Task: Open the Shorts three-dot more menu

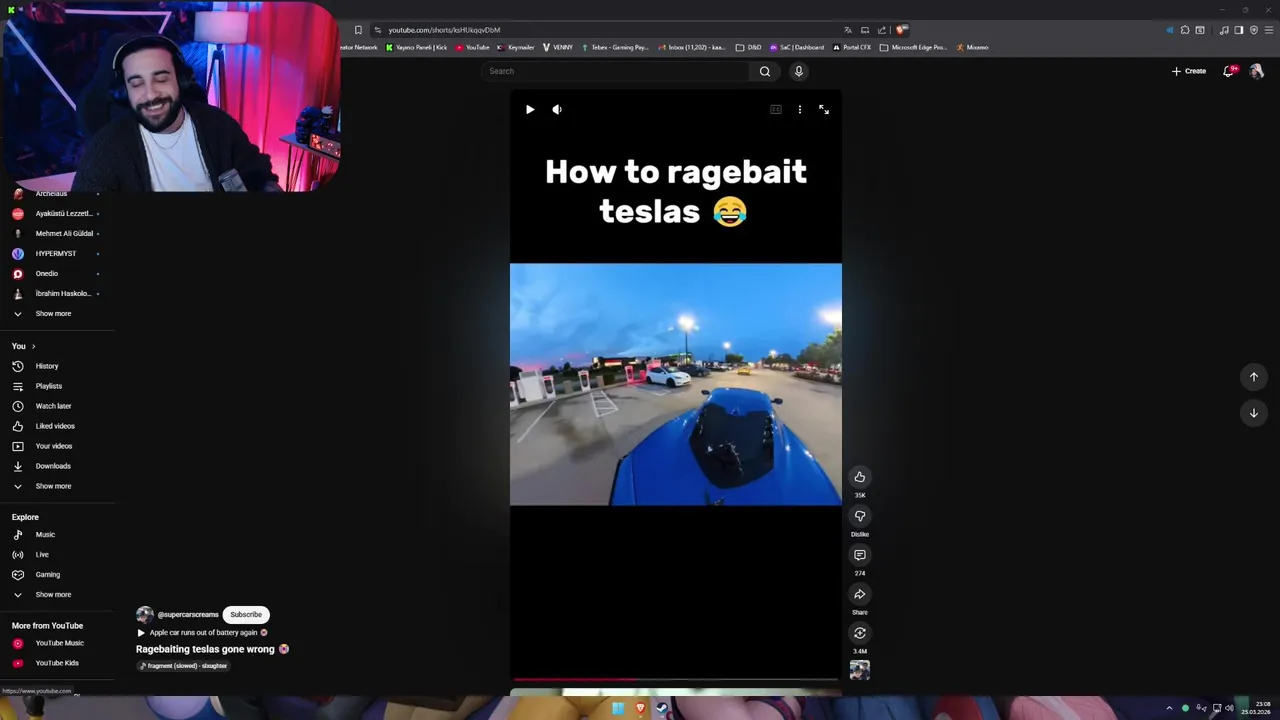Action: click(x=800, y=110)
